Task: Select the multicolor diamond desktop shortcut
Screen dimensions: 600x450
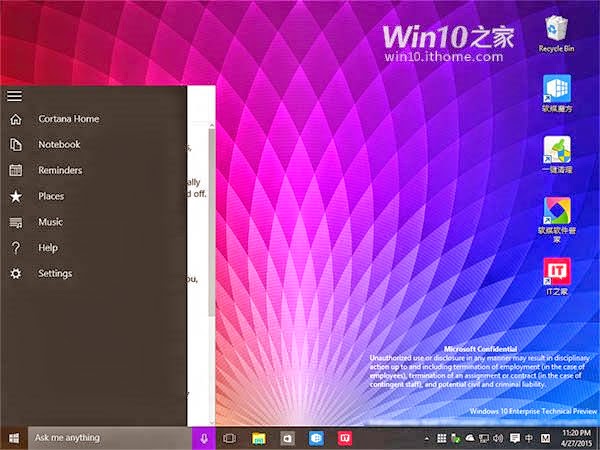Action: pyautogui.click(x=557, y=220)
